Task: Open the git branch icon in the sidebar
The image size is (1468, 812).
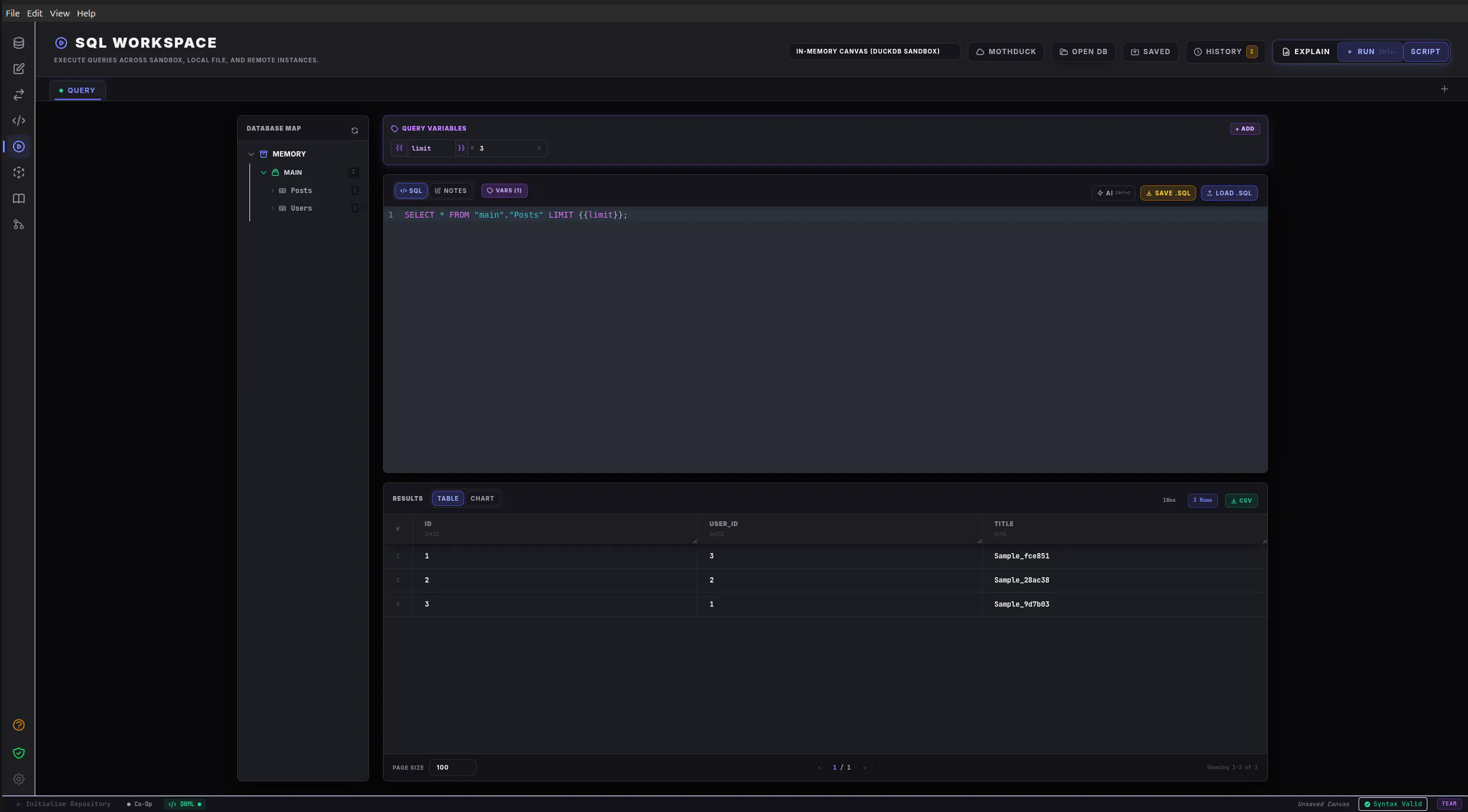Action: (19, 224)
